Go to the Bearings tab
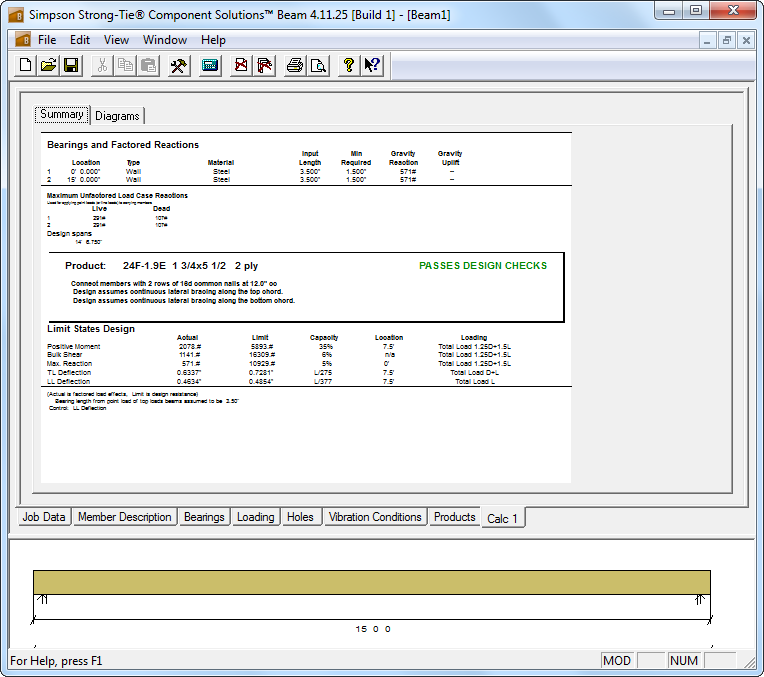764x677 pixels. (204, 517)
